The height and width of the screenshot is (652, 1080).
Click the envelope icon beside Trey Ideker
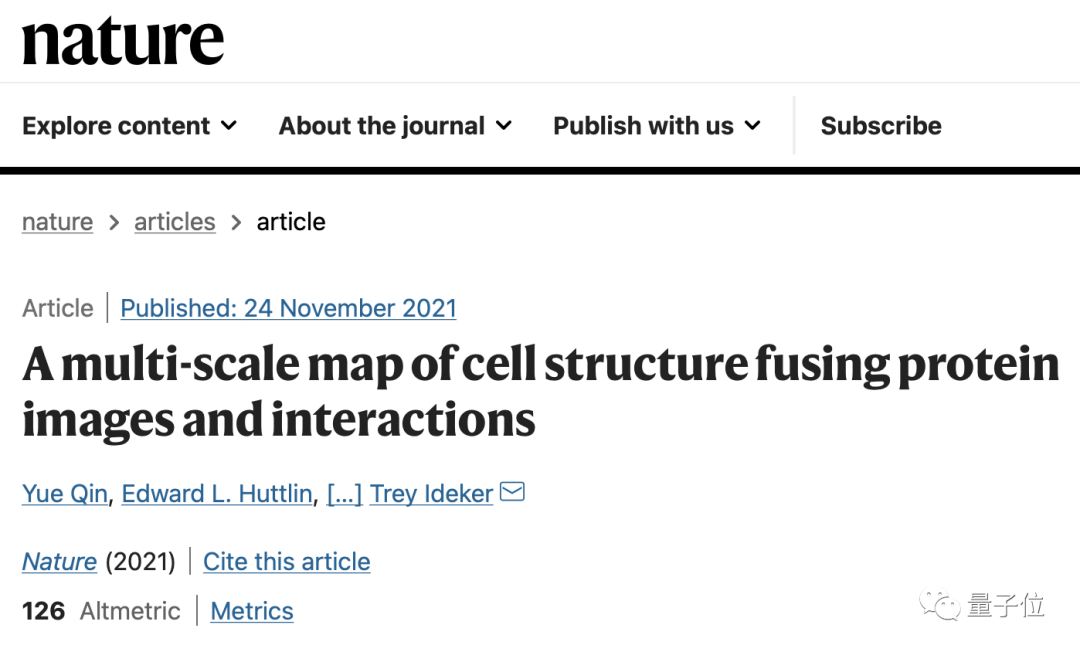pos(512,492)
